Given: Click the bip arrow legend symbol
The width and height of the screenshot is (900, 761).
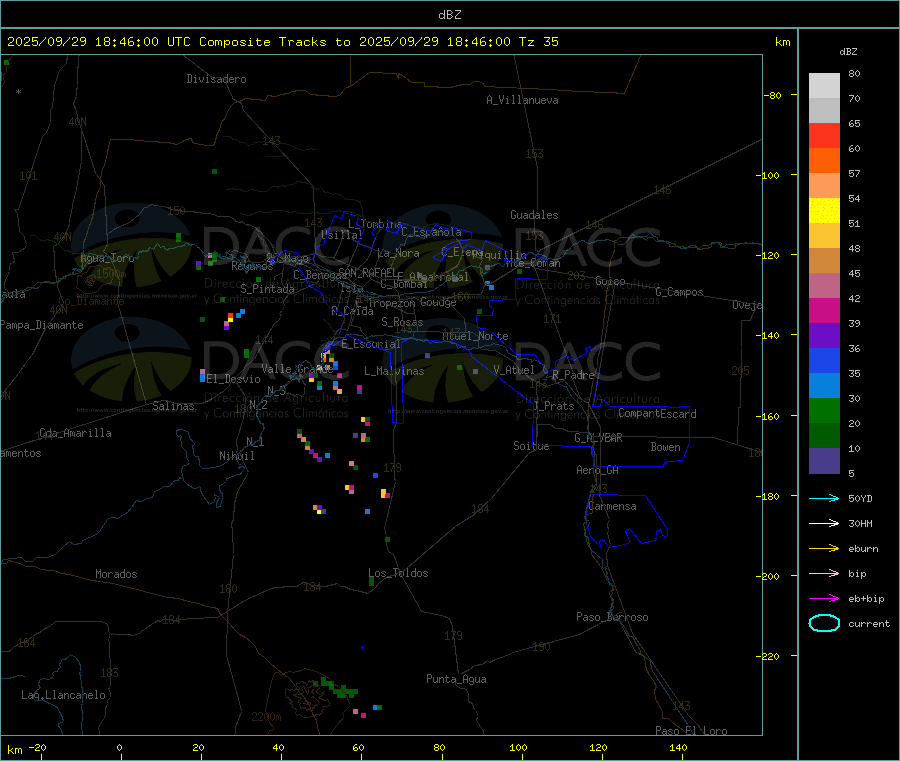Looking at the screenshot, I should [823, 573].
